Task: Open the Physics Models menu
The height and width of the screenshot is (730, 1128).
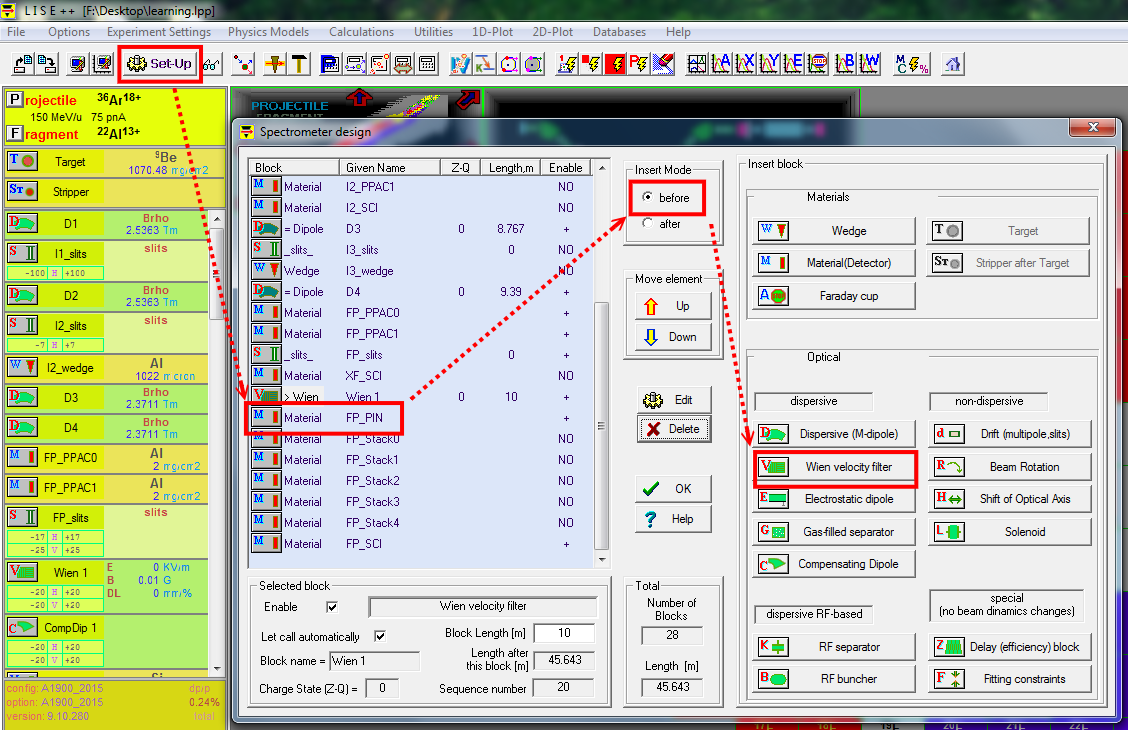Action: [x=269, y=32]
